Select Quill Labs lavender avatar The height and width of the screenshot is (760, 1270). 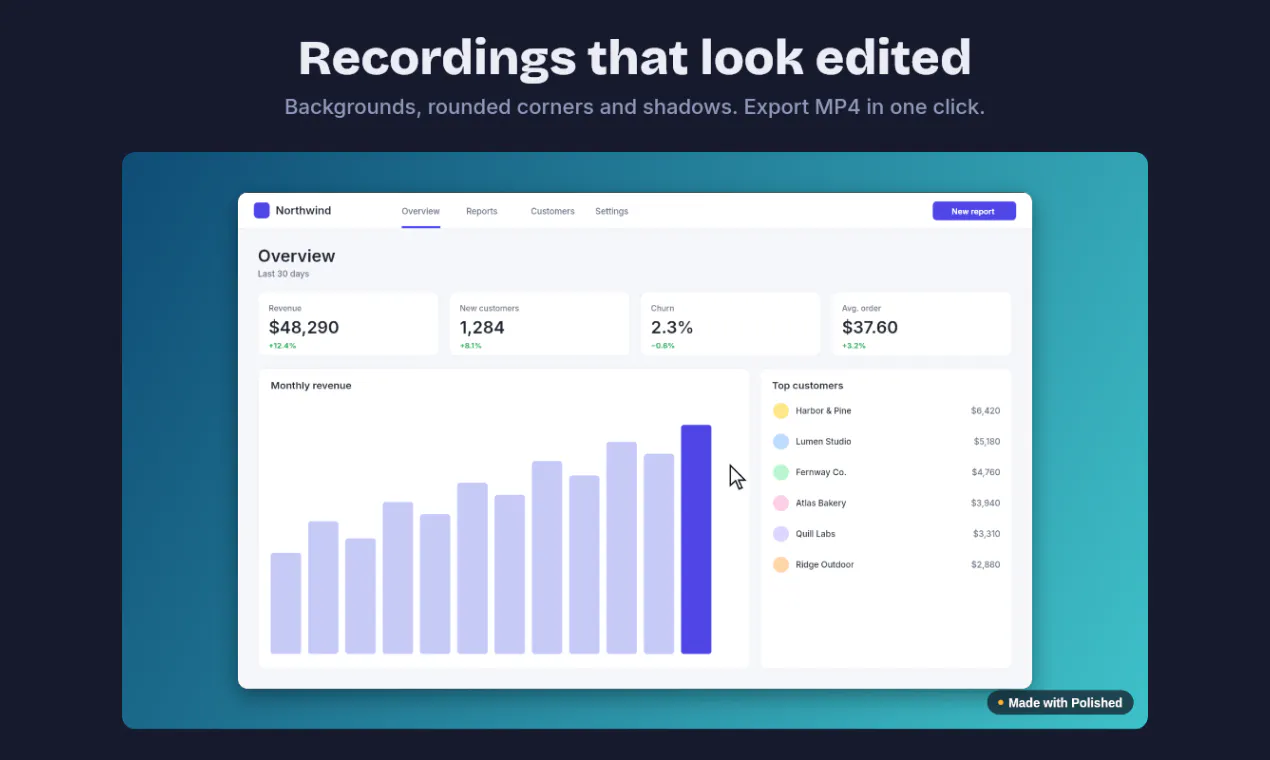[781, 534]
